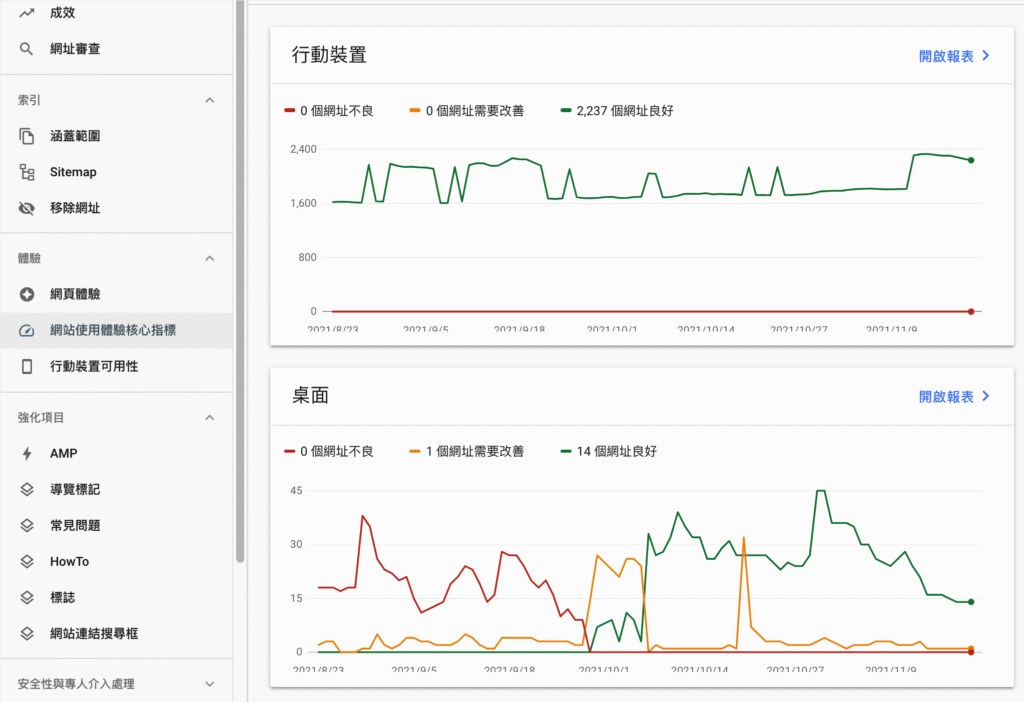The height and width of the screenshot is (702, 1024).
Task: Click the 體驗 section label
Action: [x=29, y=258]
